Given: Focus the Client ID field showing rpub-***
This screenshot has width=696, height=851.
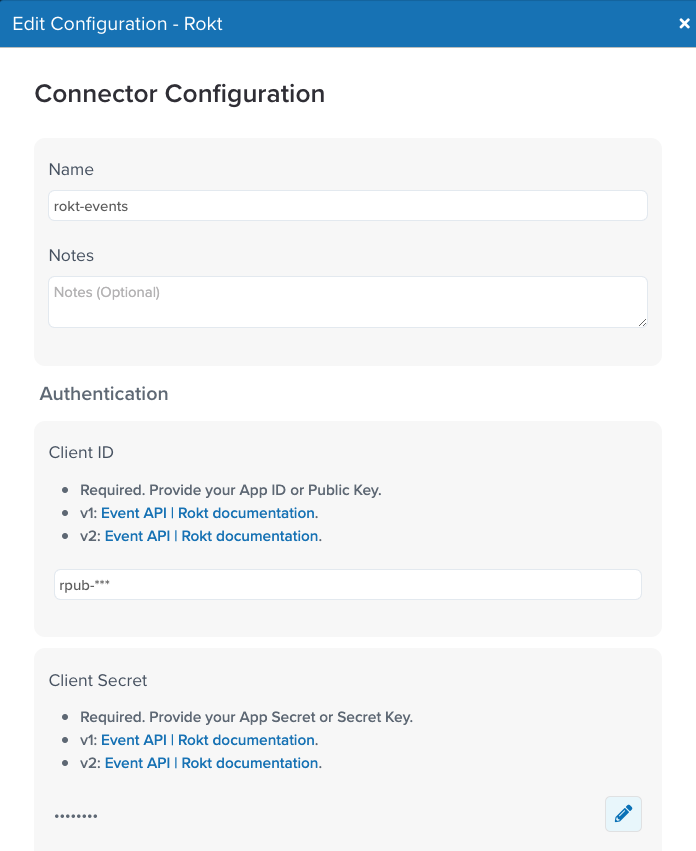Looking at the screenshot, I should [347, 585].
